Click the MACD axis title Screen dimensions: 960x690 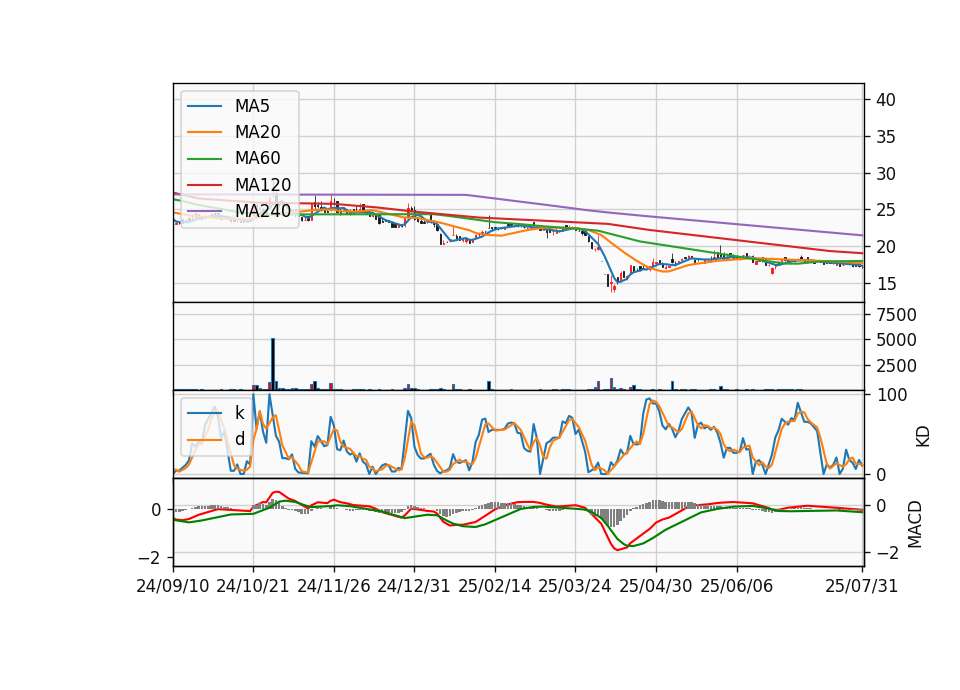[915, 524]
